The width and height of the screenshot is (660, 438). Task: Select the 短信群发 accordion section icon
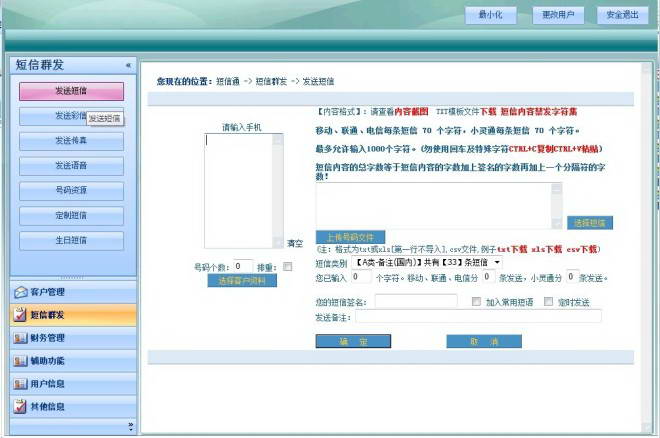(20, 314)
